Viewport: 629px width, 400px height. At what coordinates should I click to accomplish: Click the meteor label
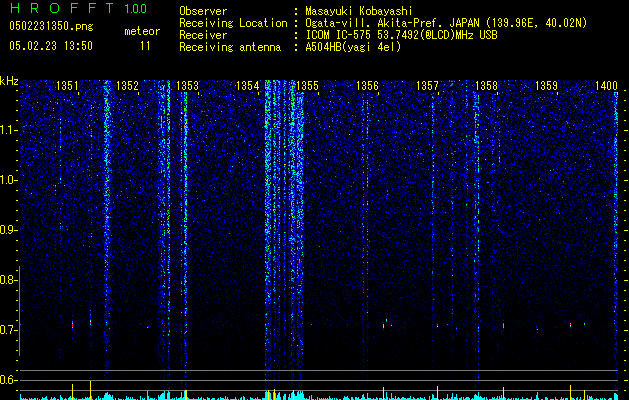click(142, 31)
